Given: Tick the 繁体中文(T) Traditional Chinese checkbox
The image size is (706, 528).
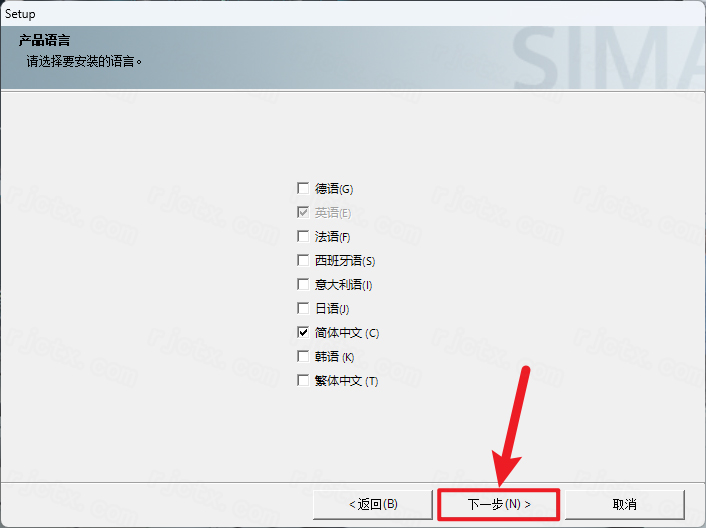Looking at the screenshot, I should pyautogui.click(x=303, y=380).
